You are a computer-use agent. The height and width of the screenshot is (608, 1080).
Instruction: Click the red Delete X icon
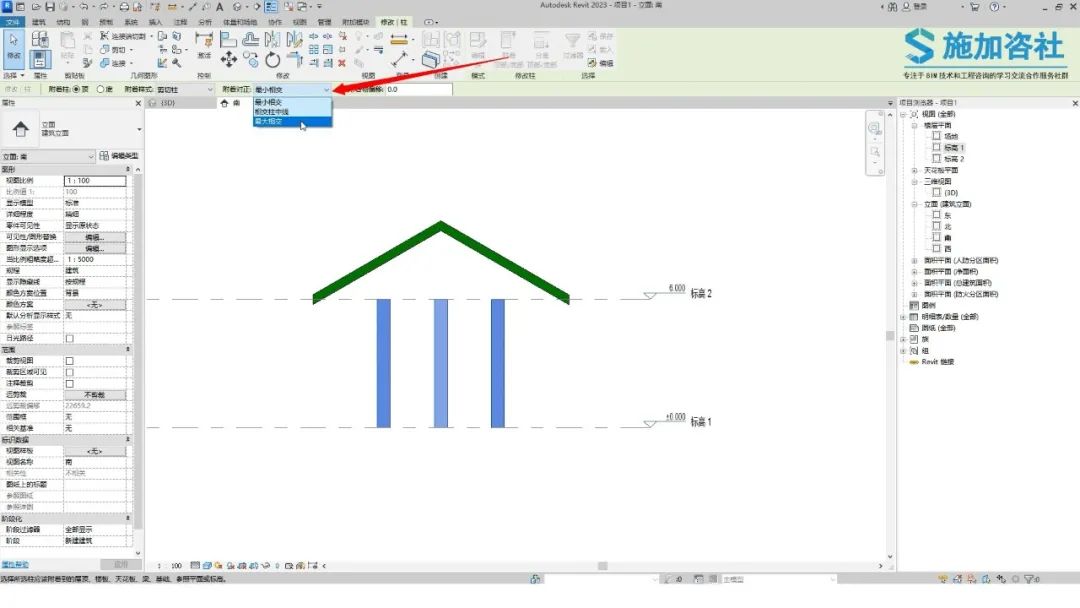tap(342, 63)
